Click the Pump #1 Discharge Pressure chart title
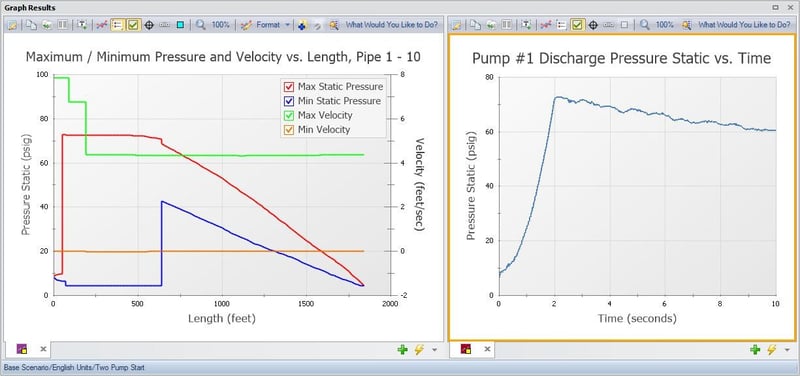800x376 pixels. pyautogui.click(x=621, y=59)
